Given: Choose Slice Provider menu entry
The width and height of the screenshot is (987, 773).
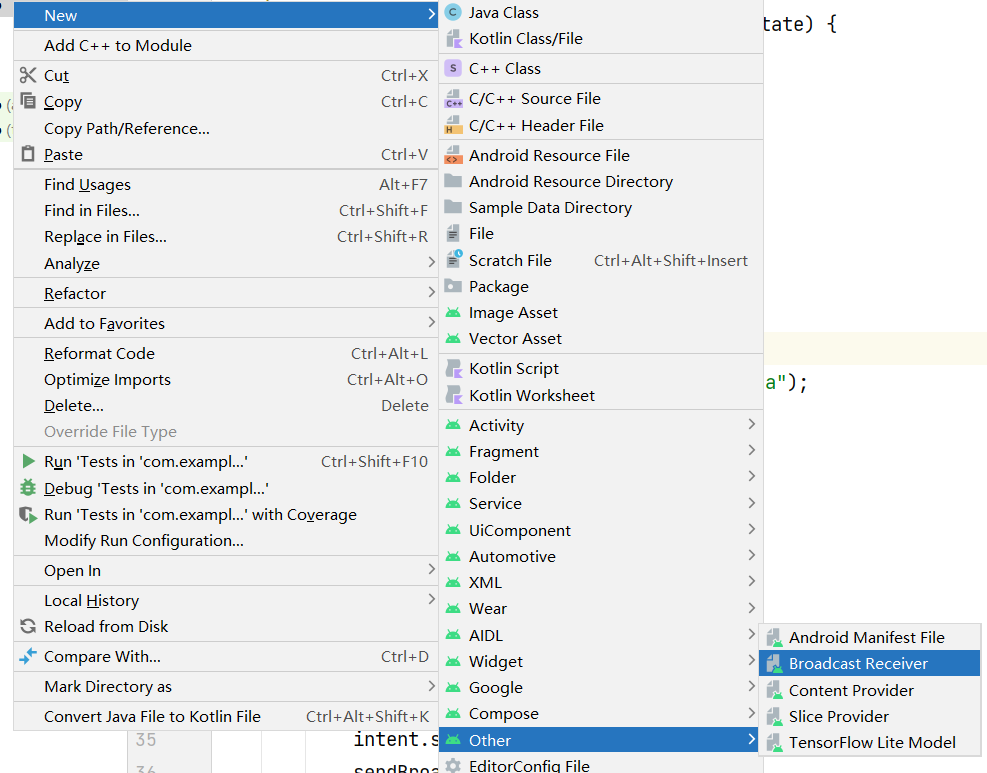Looking at the screenshot, I should coord(869,716).
